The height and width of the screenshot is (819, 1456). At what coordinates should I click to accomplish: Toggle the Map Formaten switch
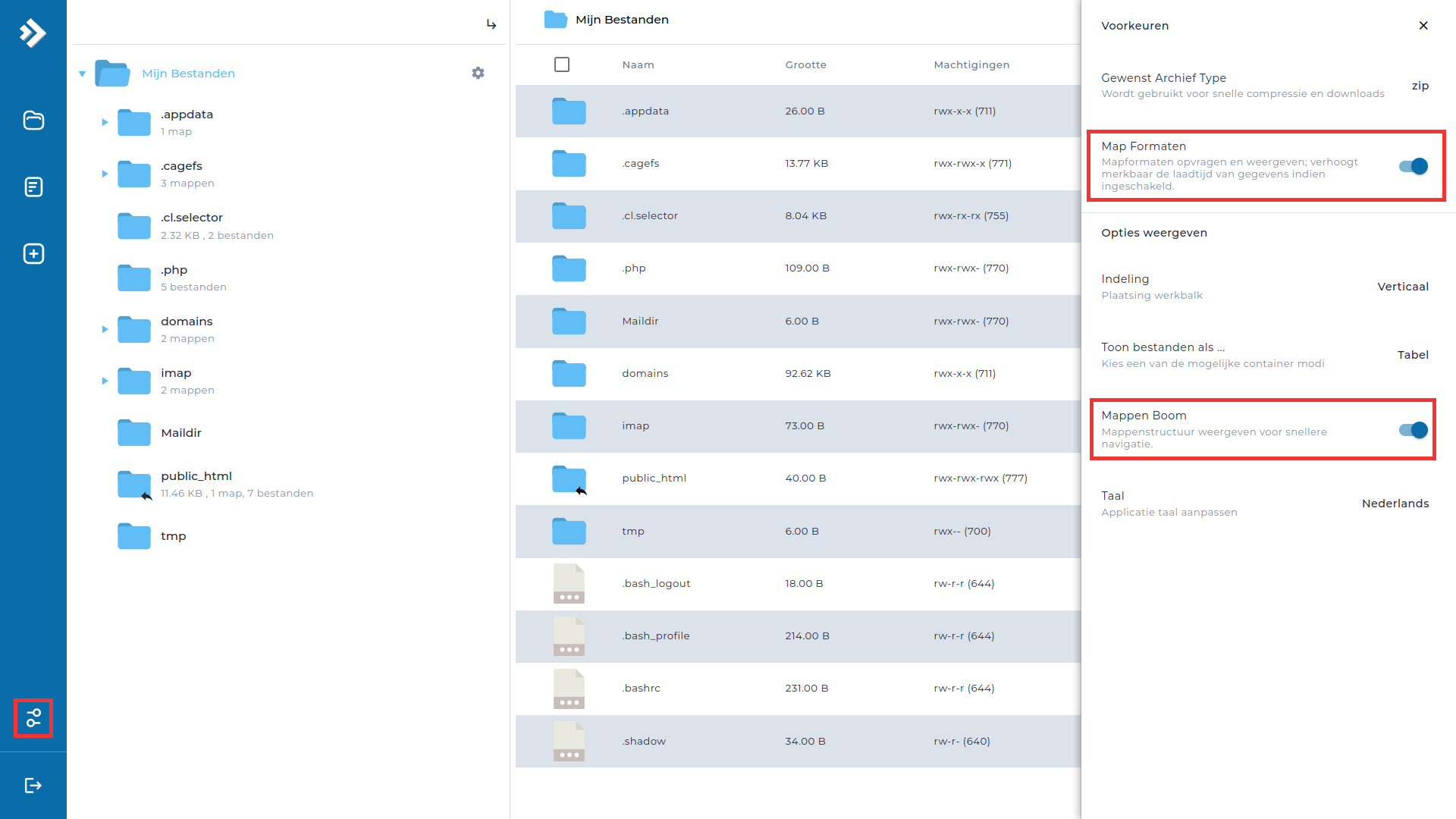pos(1413,166)
